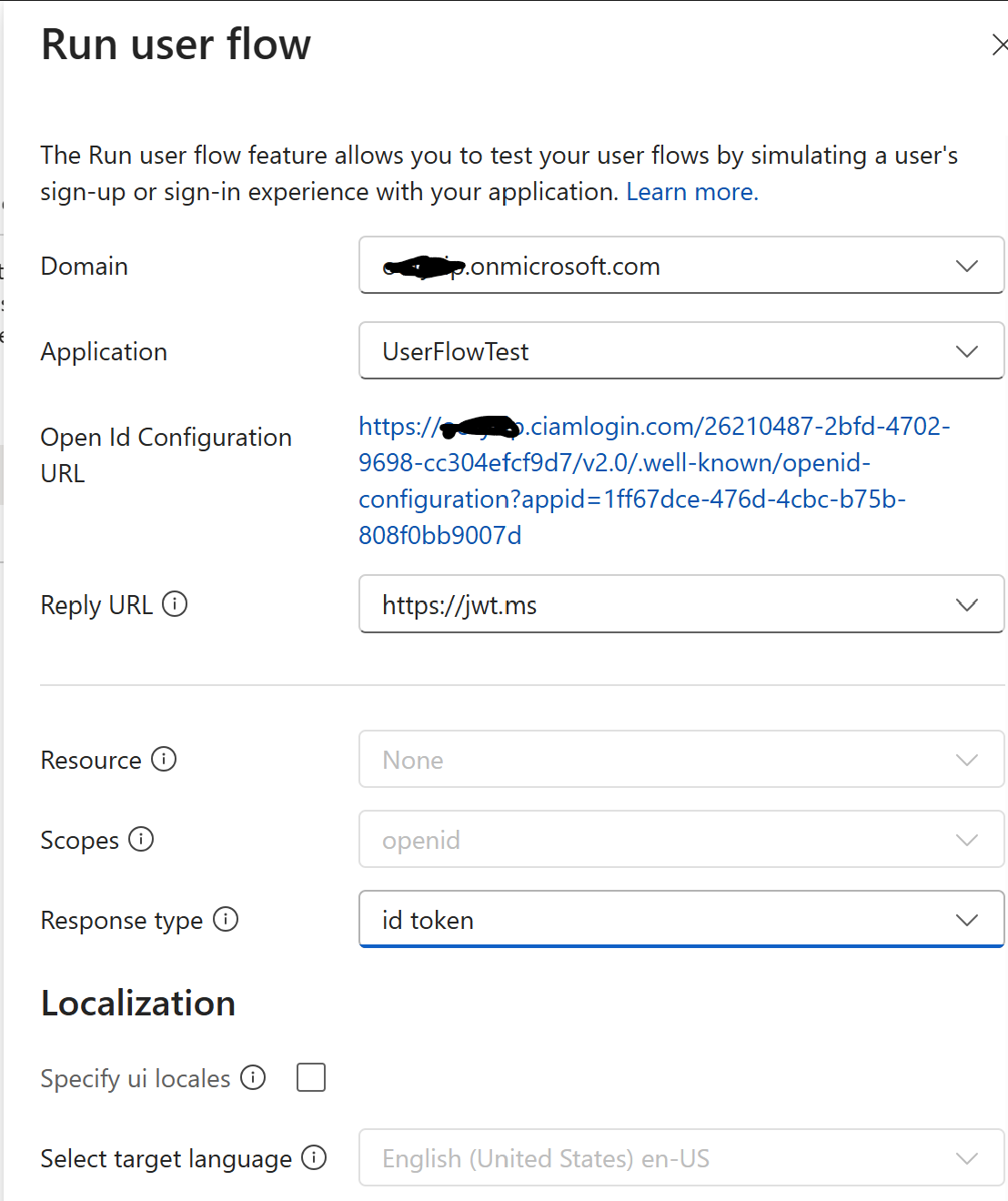Expand the Reply URL dropdown
Image resolution: width=1008 pixels, height=1201 pixels.
click(967, 604)
